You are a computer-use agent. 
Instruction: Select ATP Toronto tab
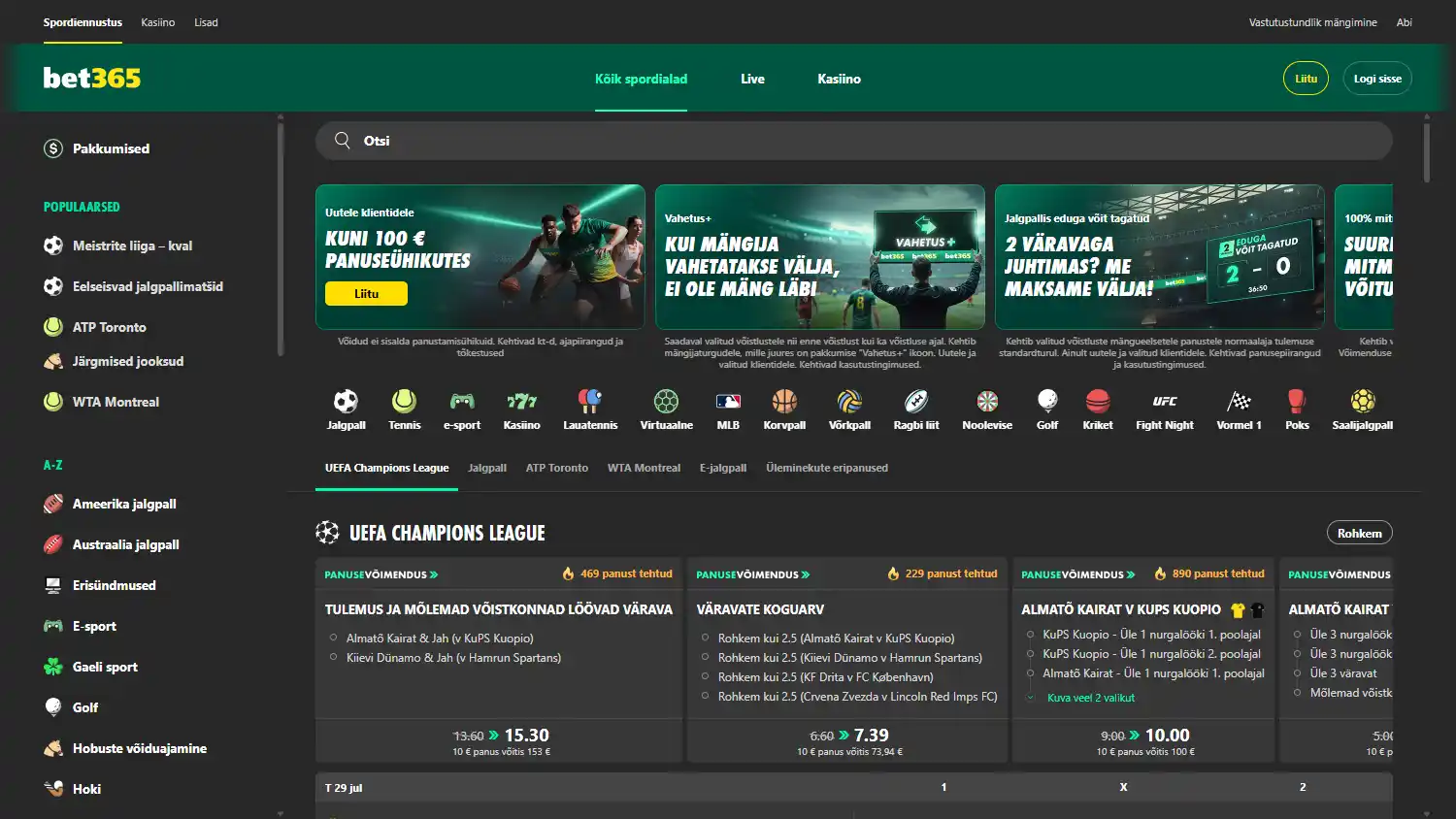(557, 468)
